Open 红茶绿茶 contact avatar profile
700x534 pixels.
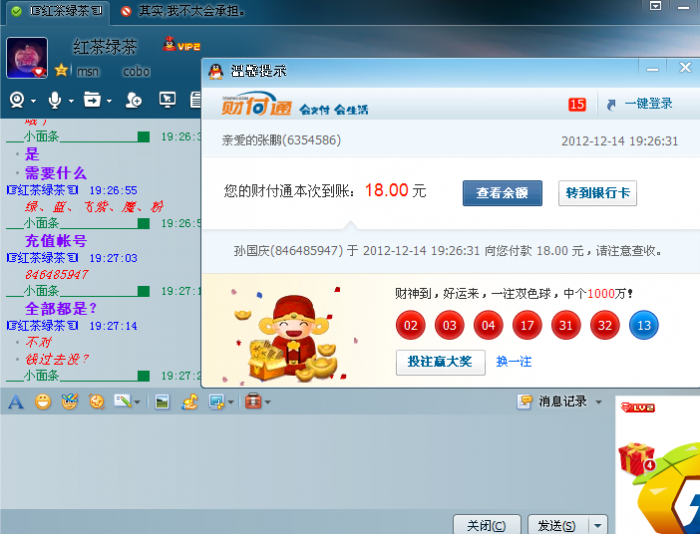(x=27, y=58)
